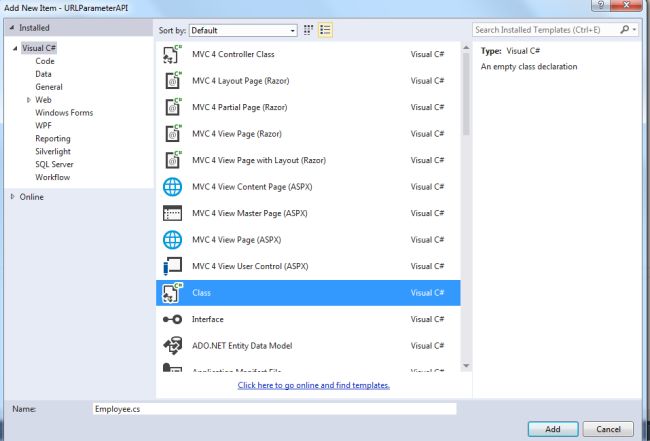Select the MVC 4 Controller Class icon
The image size is (650, 441).
point(172,54)
